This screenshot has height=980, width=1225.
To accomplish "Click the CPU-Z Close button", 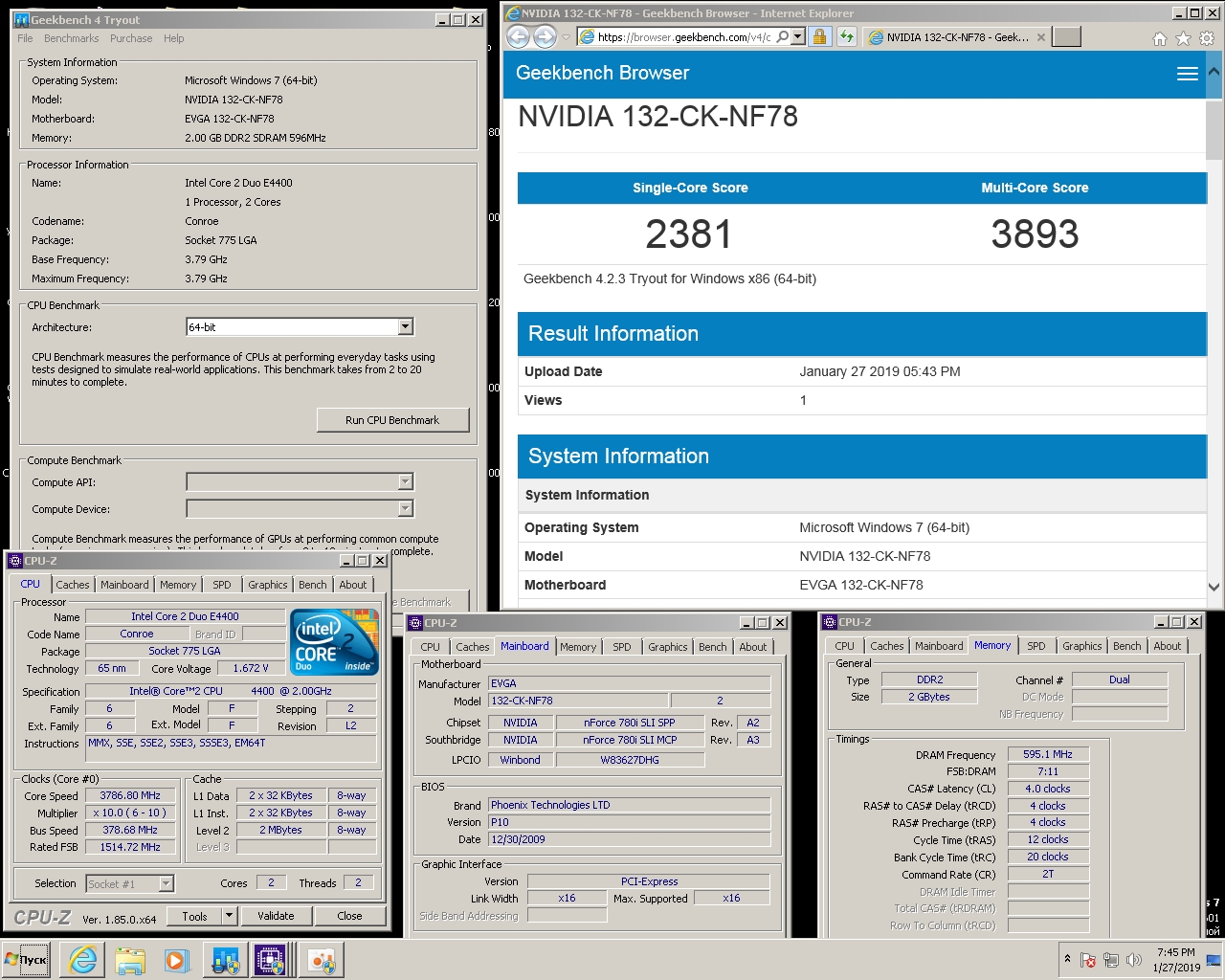I will [x=349, y=916].
